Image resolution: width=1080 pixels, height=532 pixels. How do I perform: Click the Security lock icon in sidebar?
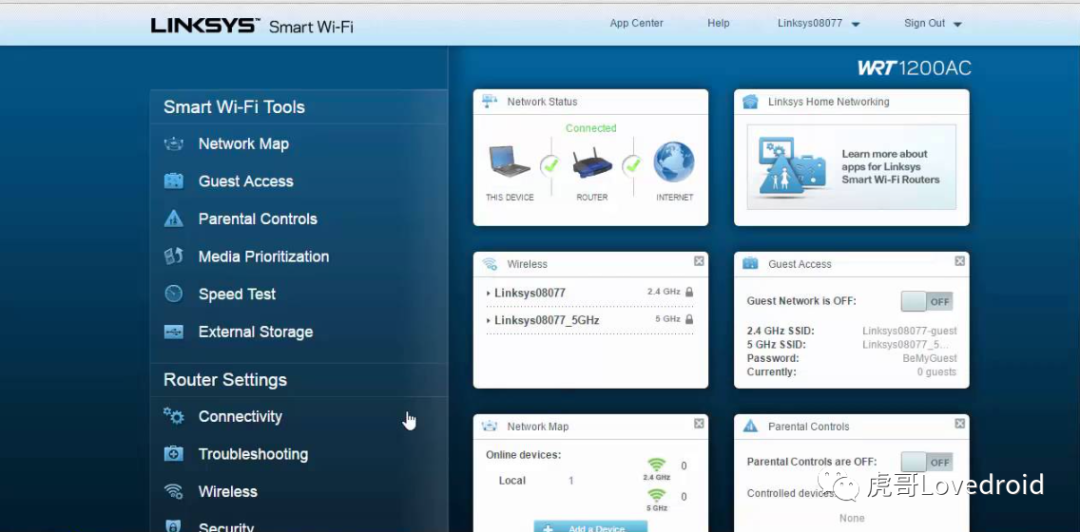click(173, 526)
